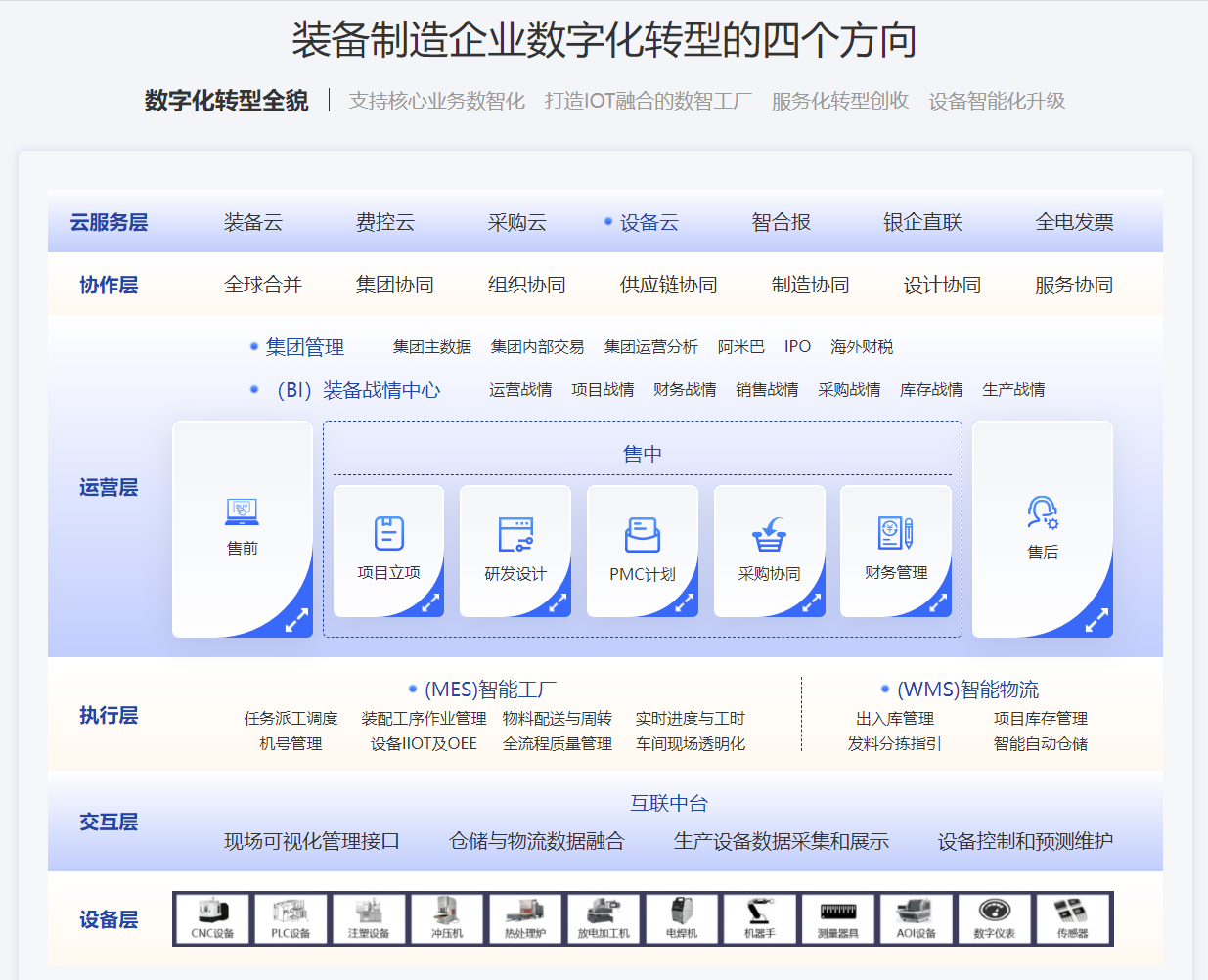Switch to 服务化转型创收 tab
This screenshot has width=1208, height=980.
[x=840, y=101]
